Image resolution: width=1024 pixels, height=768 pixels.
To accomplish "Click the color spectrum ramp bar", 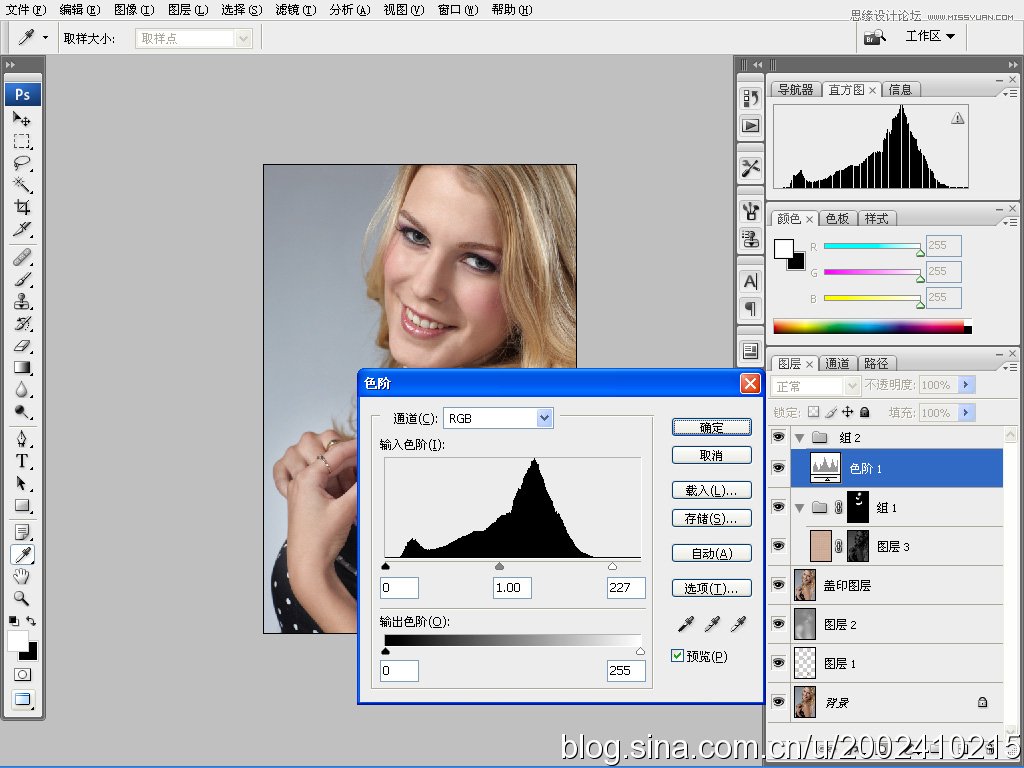I will [872, 327].
